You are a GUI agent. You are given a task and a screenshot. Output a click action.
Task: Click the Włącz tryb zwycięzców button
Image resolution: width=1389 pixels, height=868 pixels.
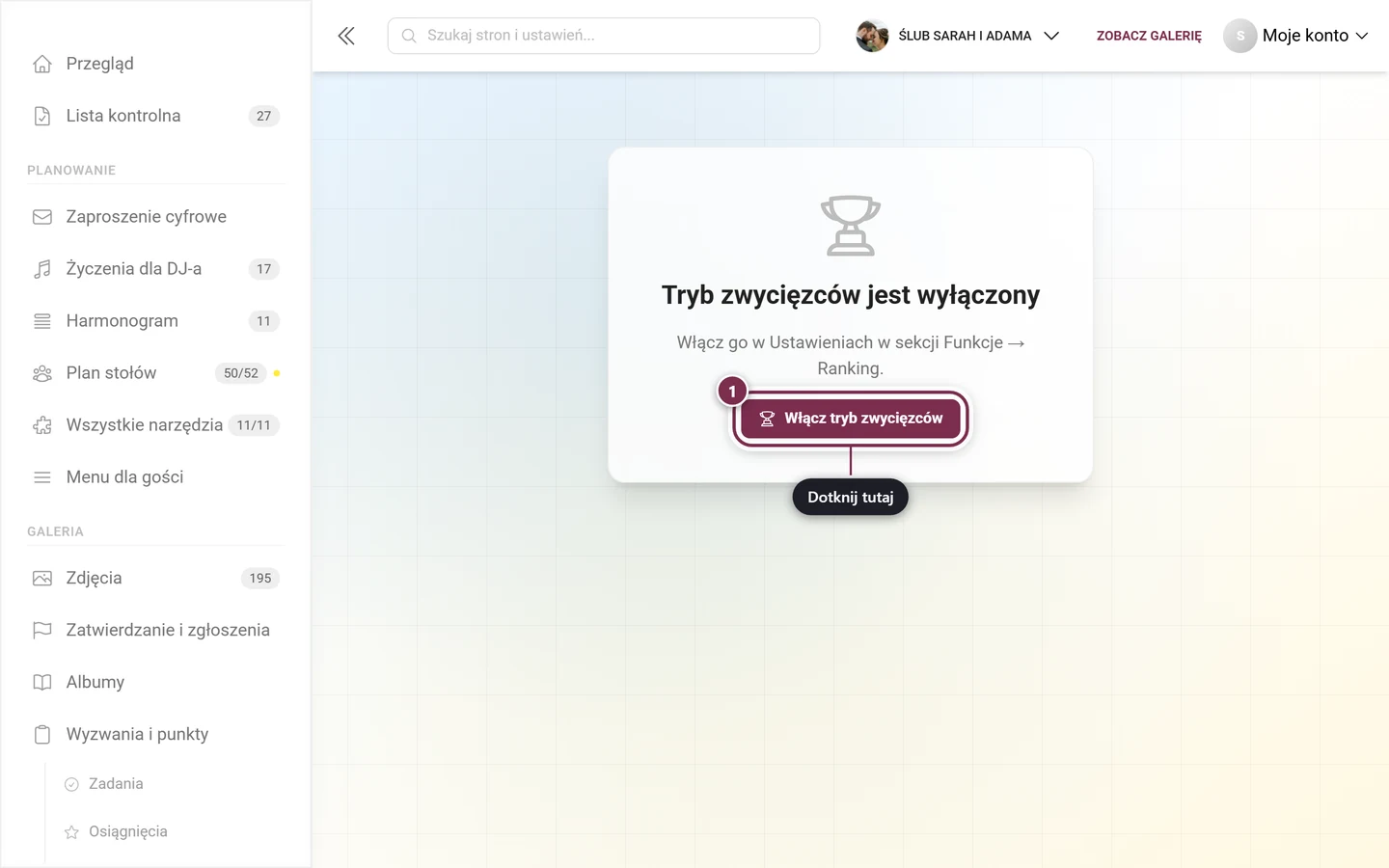coord(851,419)
